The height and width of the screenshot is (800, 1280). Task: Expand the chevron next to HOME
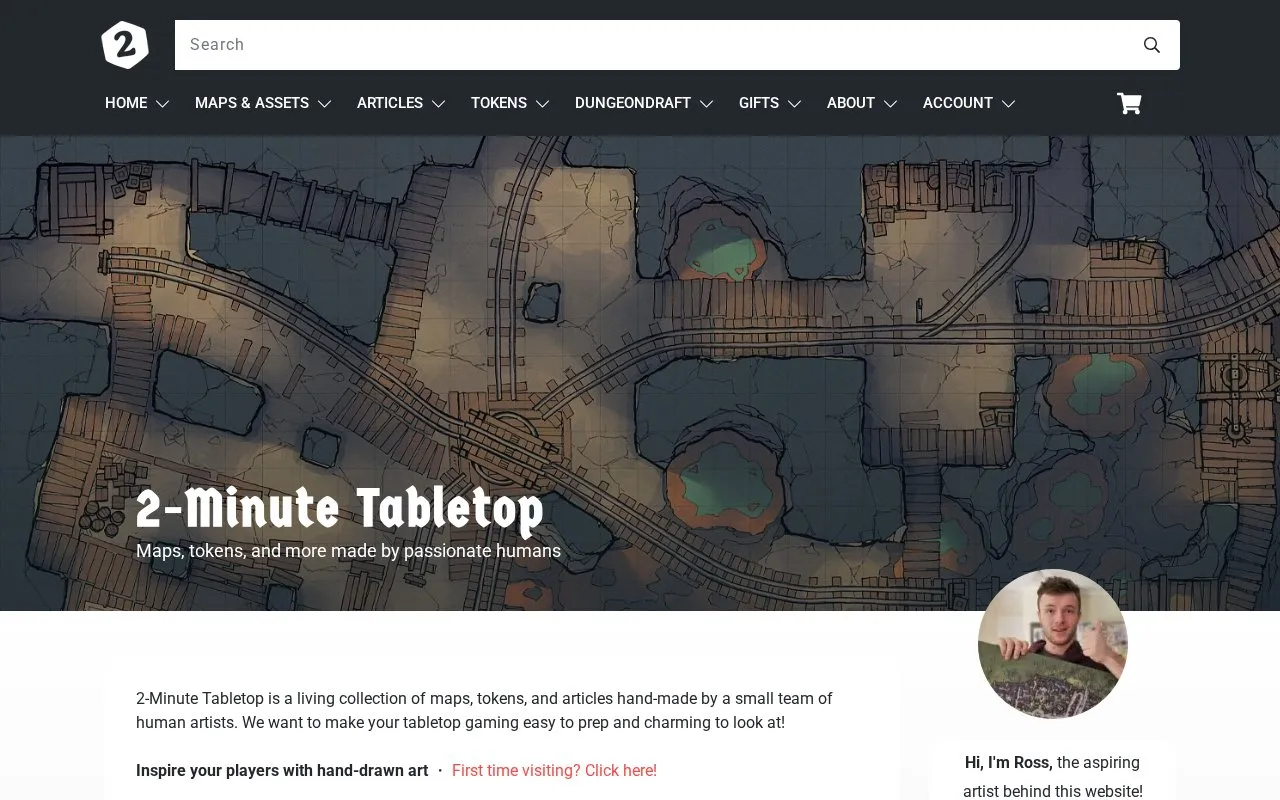[x=162, y=104]
